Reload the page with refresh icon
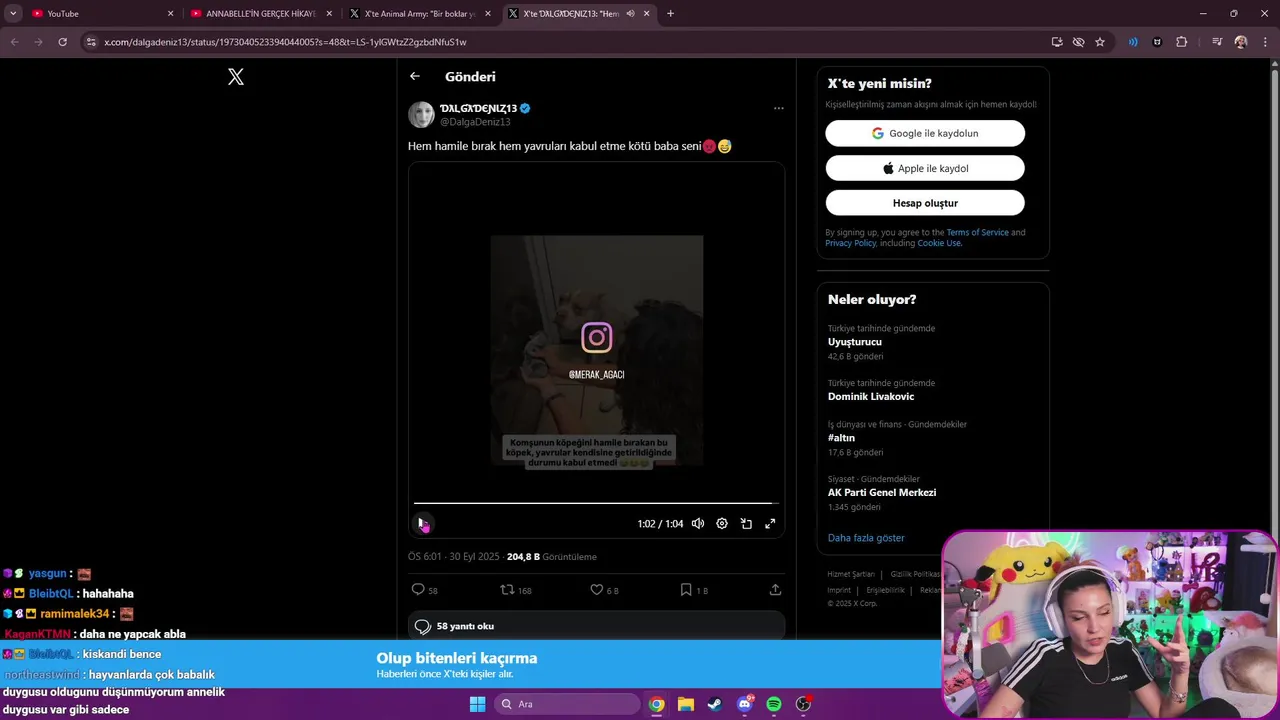This screenshot has width=1280, height=720. (x=62, y=42)
